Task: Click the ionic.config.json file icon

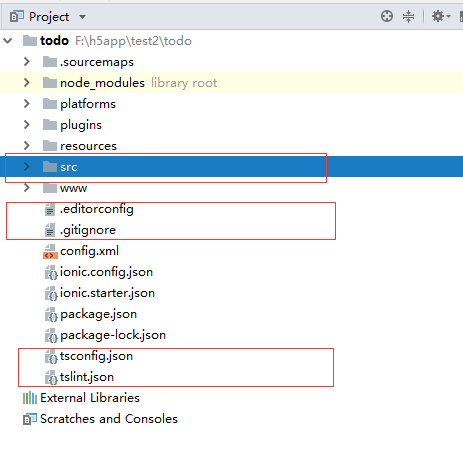Action: 51,272
